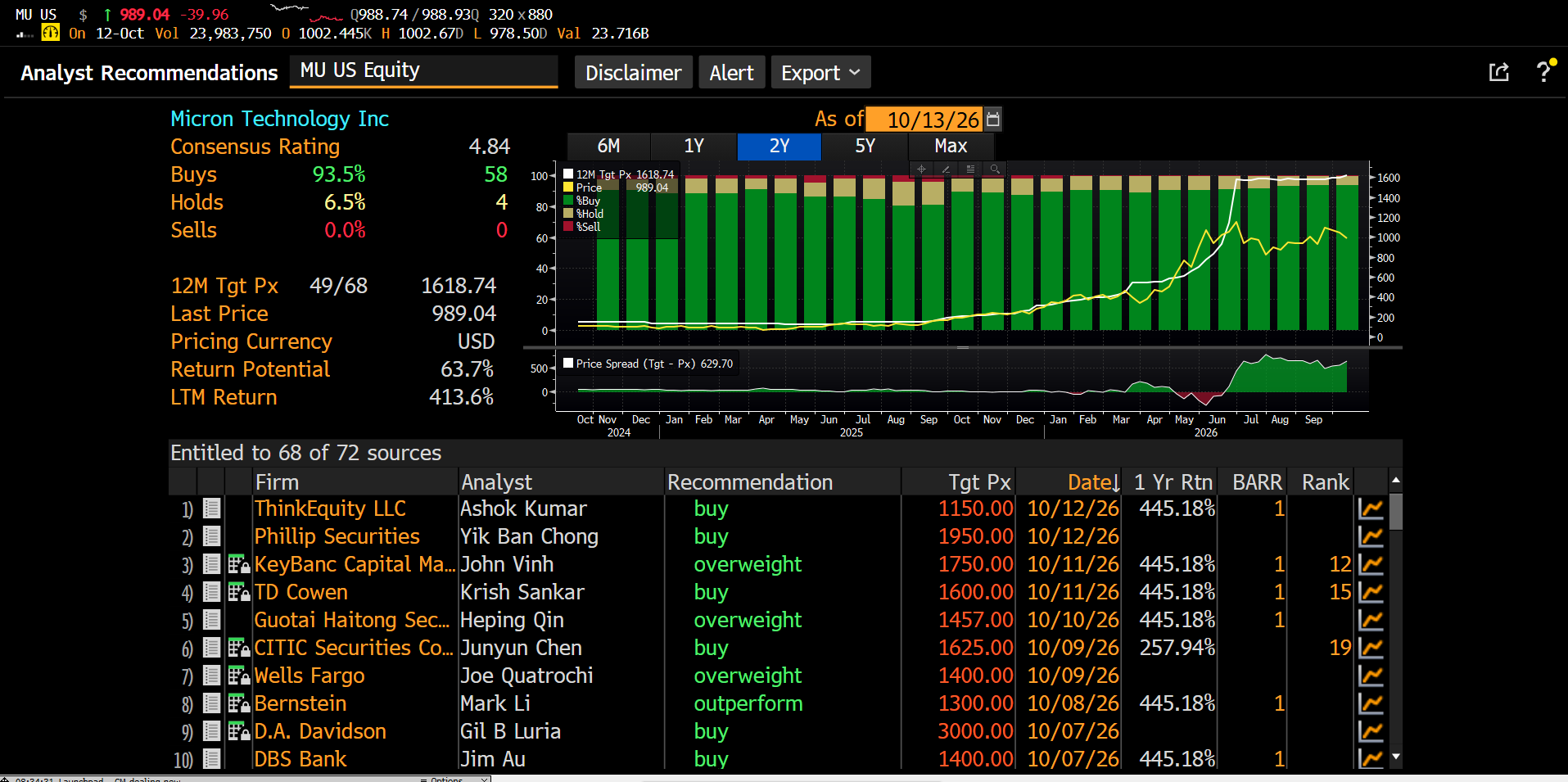
Task: Click the table scroll up arrow
Action: pyautogui.click(x=1396, y=480)
